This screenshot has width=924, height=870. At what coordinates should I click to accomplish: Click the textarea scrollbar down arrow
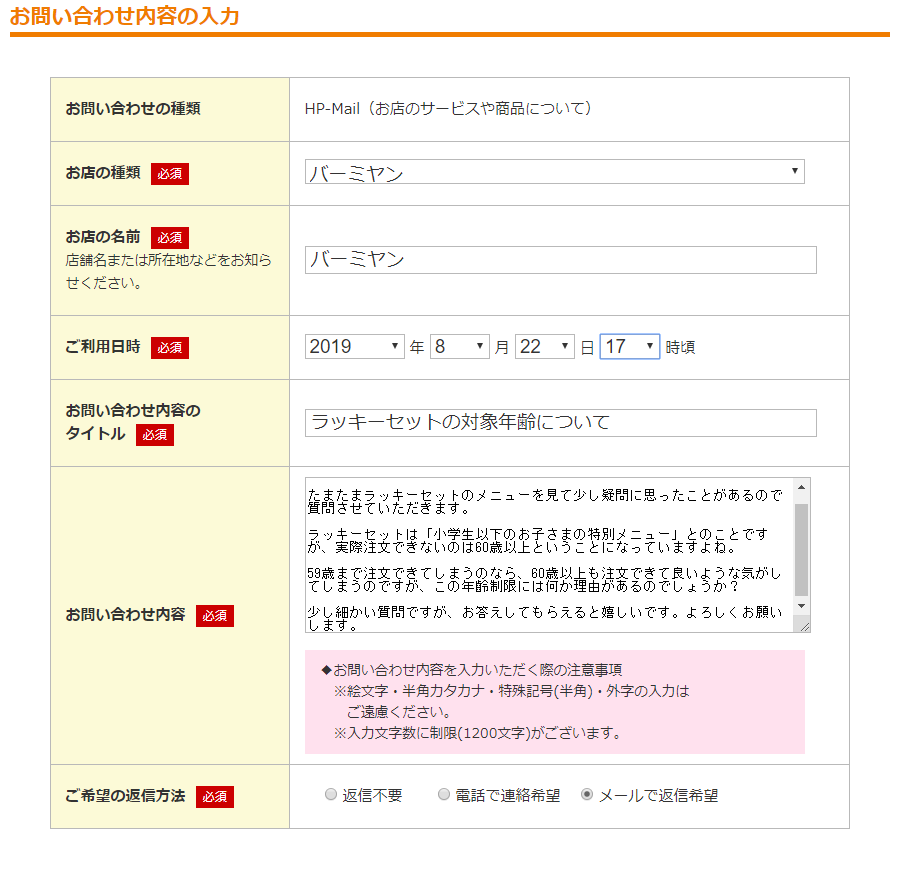(x=801, y=607)
